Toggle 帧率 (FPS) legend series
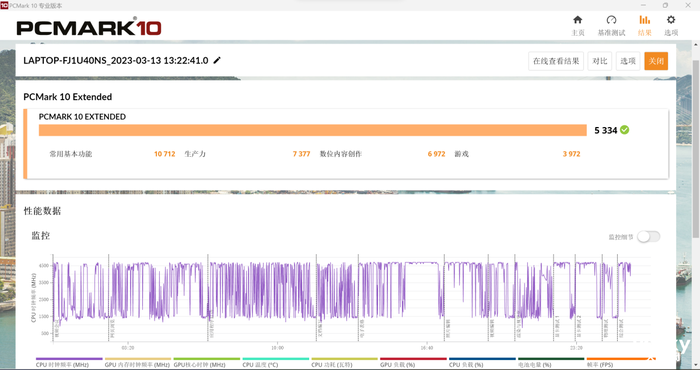This screenshot has width=700, height=370. click(620, 362)
